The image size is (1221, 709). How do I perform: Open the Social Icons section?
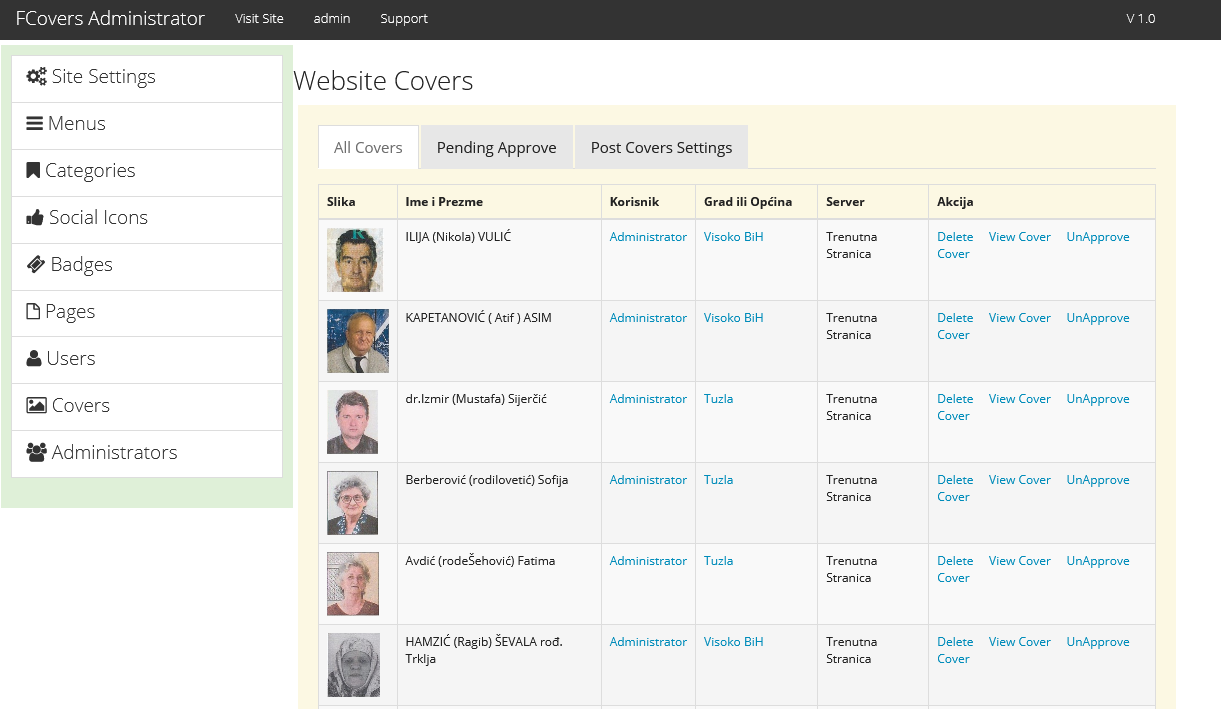(x=147, y=219)
